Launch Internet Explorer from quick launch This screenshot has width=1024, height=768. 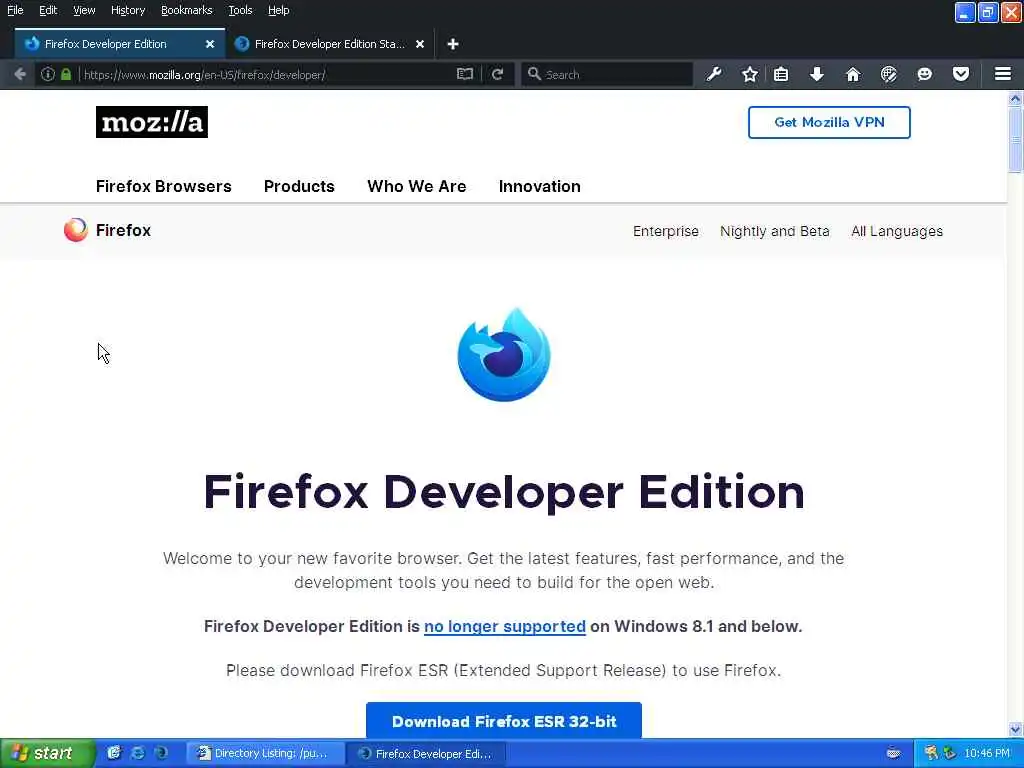[138, 753]
